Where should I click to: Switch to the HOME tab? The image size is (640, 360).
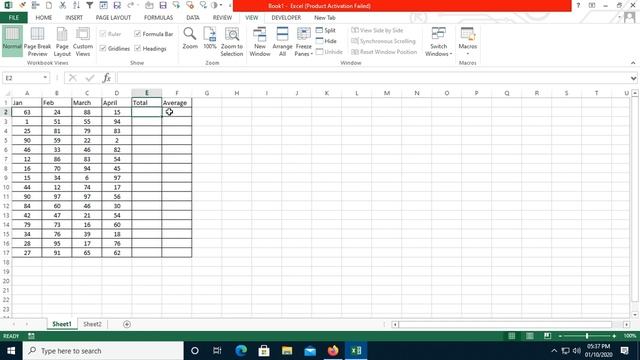click(44, 18)
